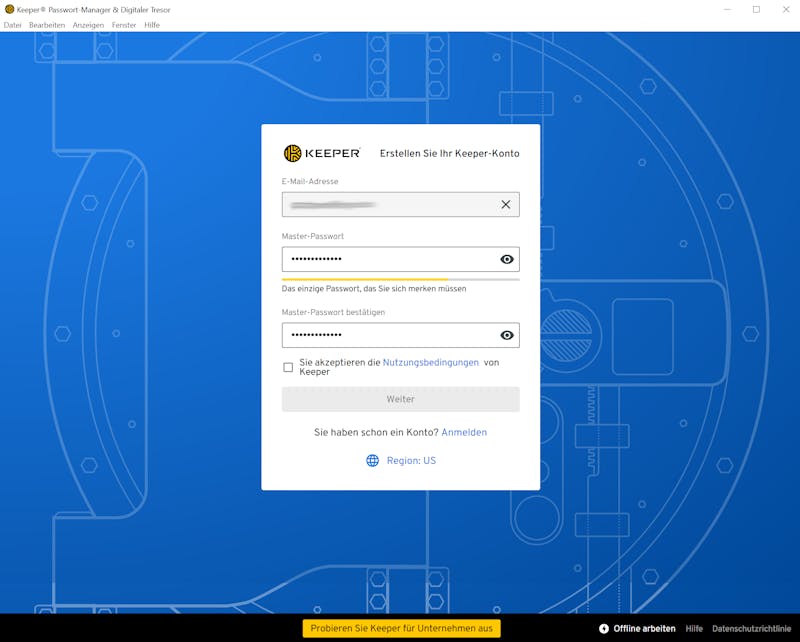The height and width of the screenshot is (642, 800).
Task: Click the password strength indicator bar
Action: (401, 280)
